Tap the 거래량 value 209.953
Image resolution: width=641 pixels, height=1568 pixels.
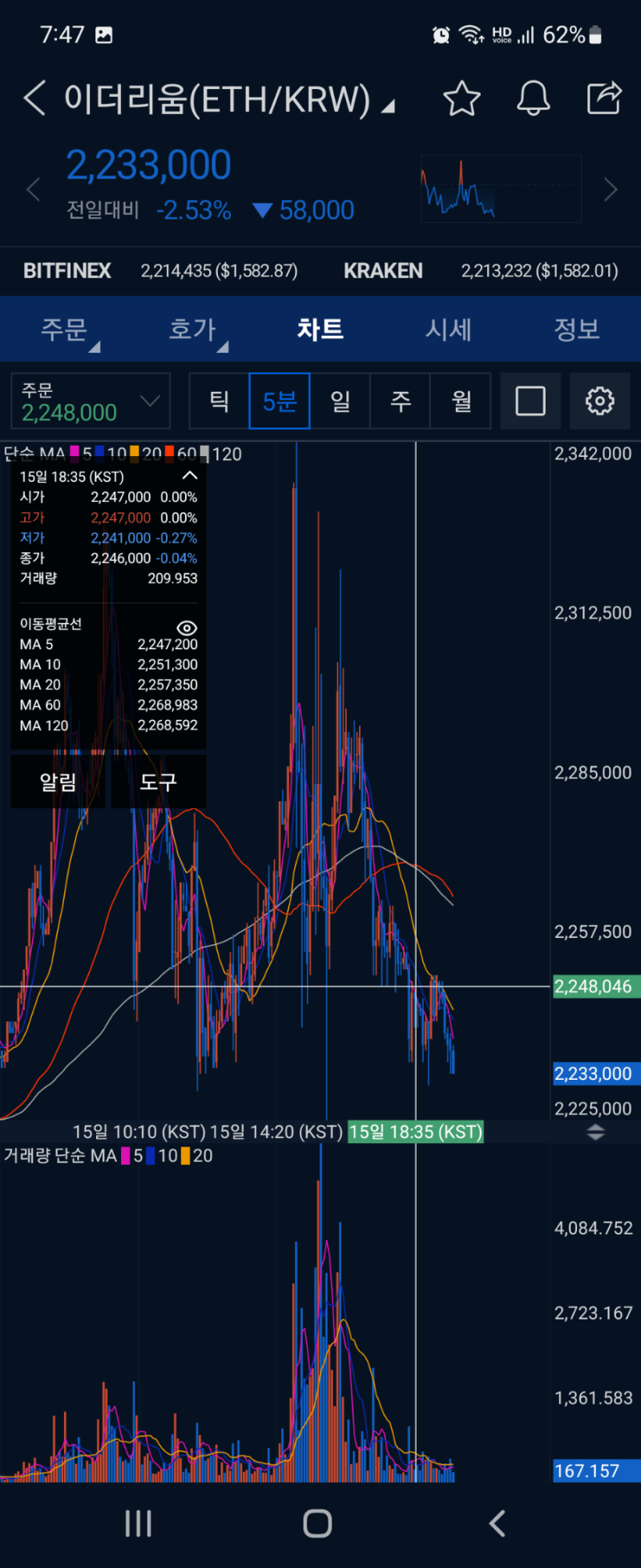pos(172,578)
